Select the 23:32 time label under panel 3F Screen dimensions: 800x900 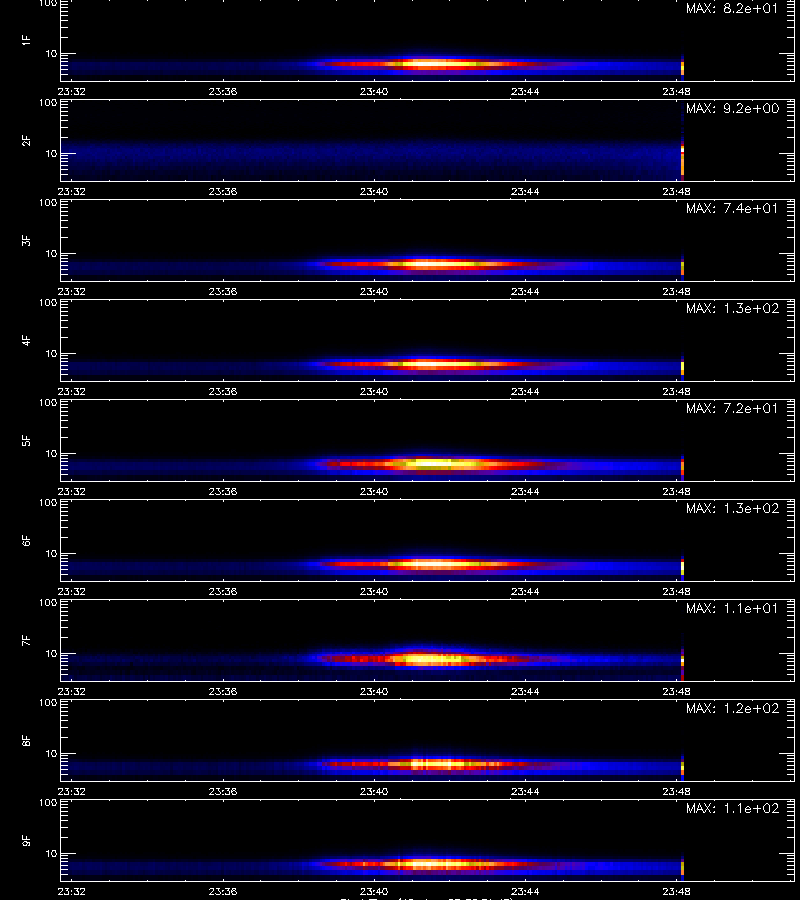point(72,292)
